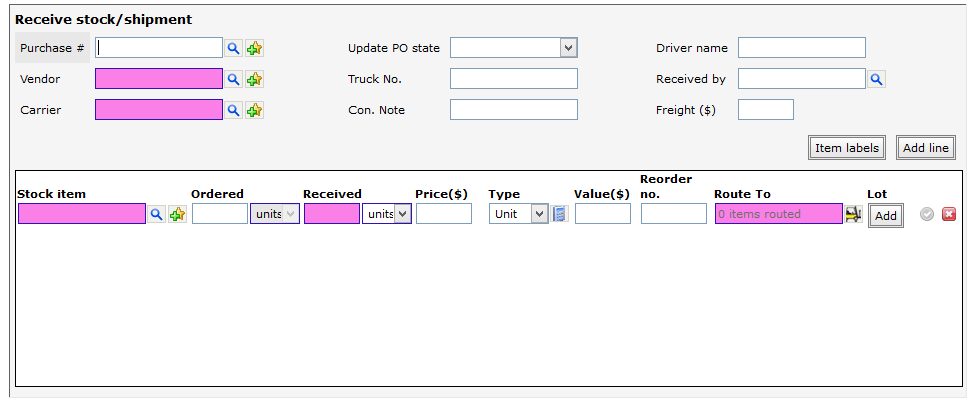This screenshot has width=972, height=406.
Task: Click the Item labels button
Action: pos(847,148)
